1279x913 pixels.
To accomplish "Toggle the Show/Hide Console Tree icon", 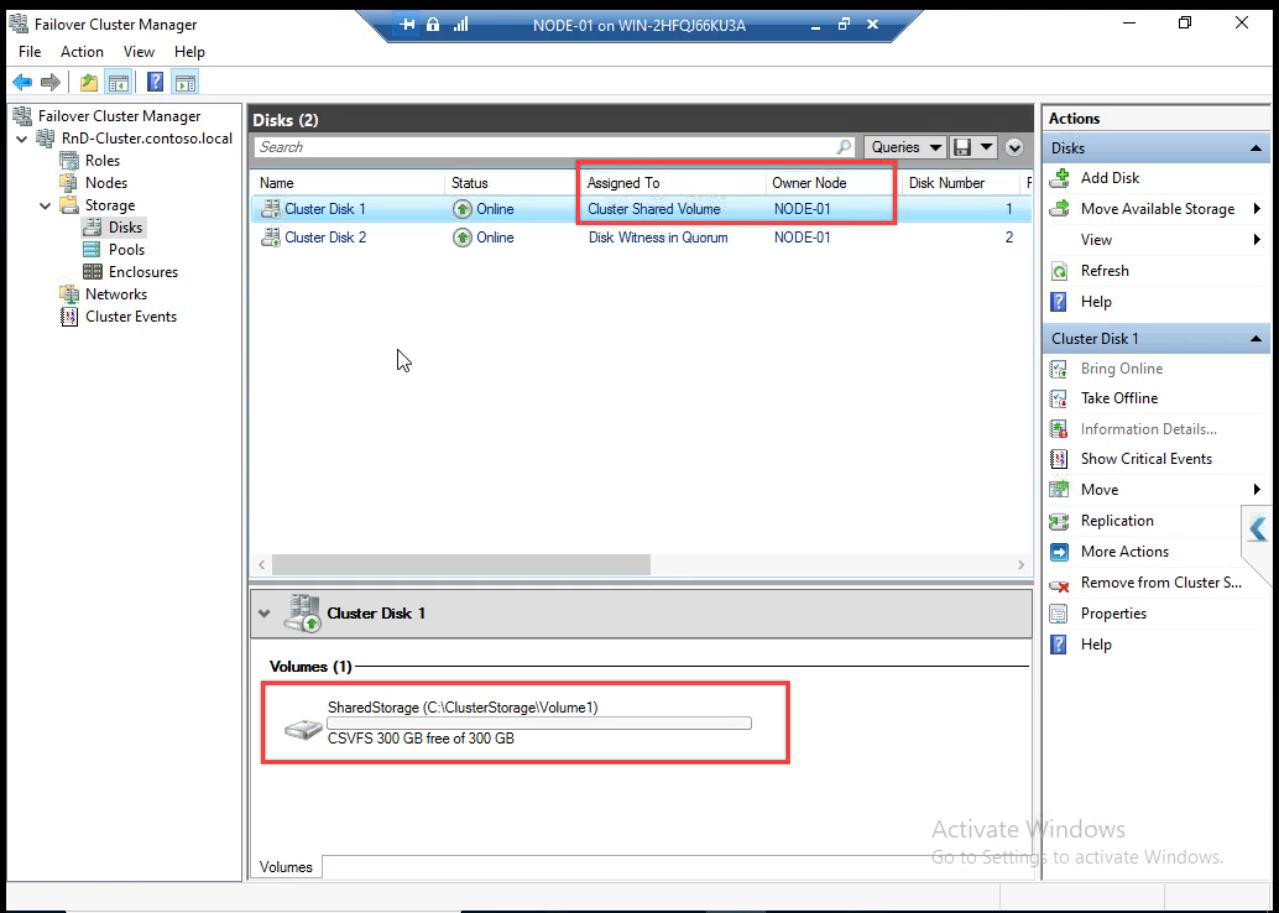I will tap(117, 83).
